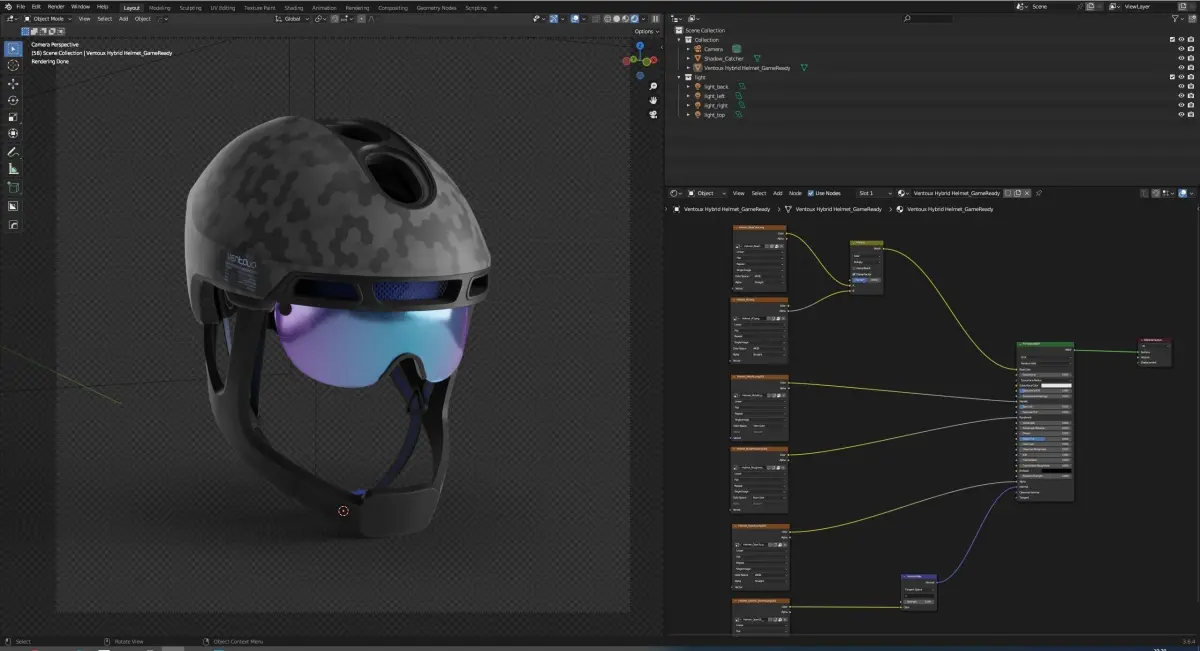The image size is (1200, 651).
Task: Open node editor Object shader type dropdown
Action: (x=707, y=193)
